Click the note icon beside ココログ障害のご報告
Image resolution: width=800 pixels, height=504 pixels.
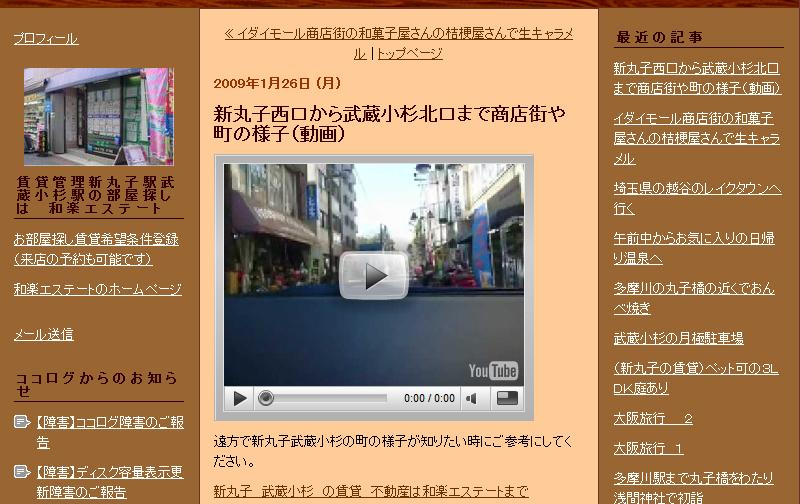[22, 423]
